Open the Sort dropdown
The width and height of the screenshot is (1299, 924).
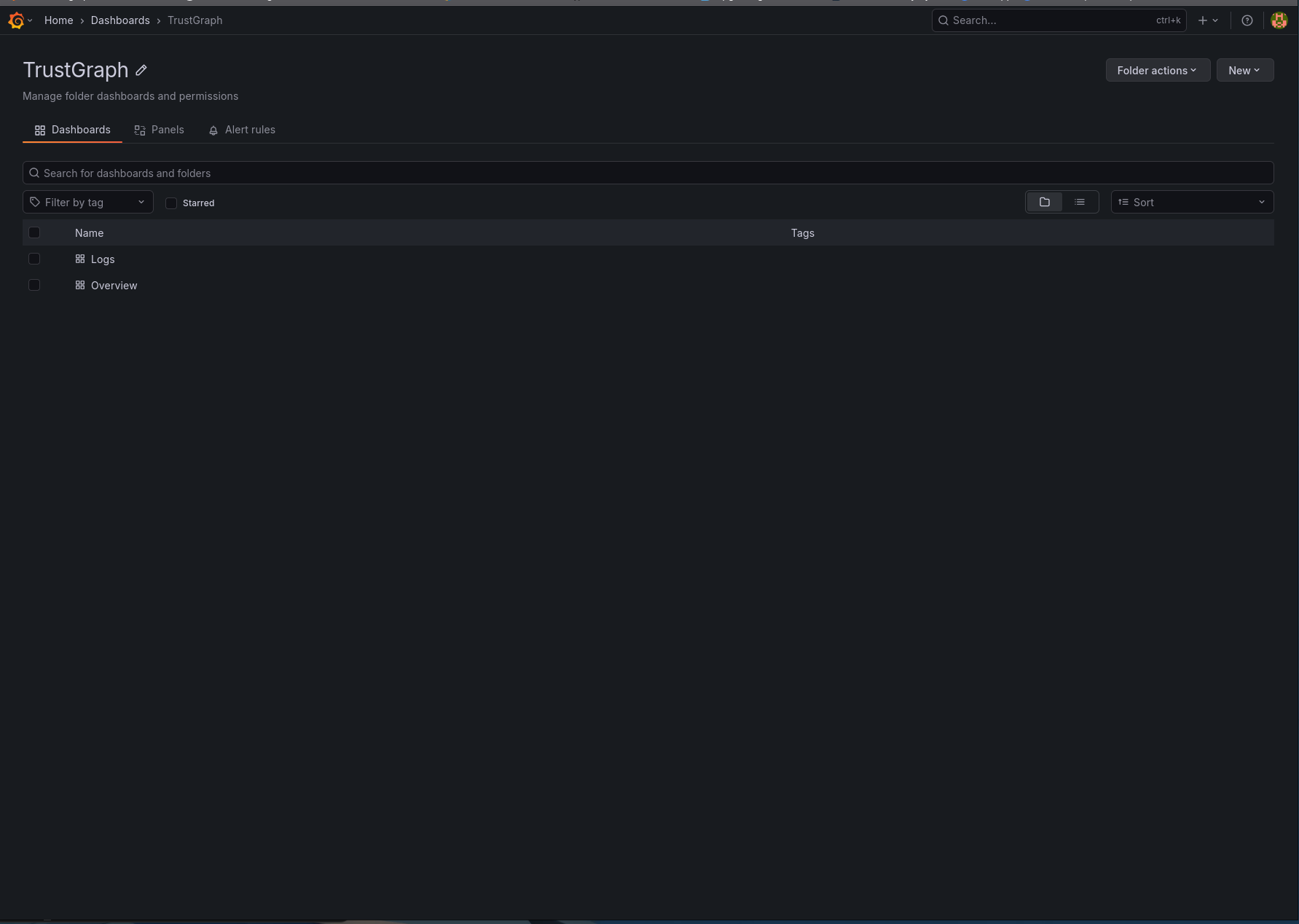pyautogui.click(x=1192, y=202)
